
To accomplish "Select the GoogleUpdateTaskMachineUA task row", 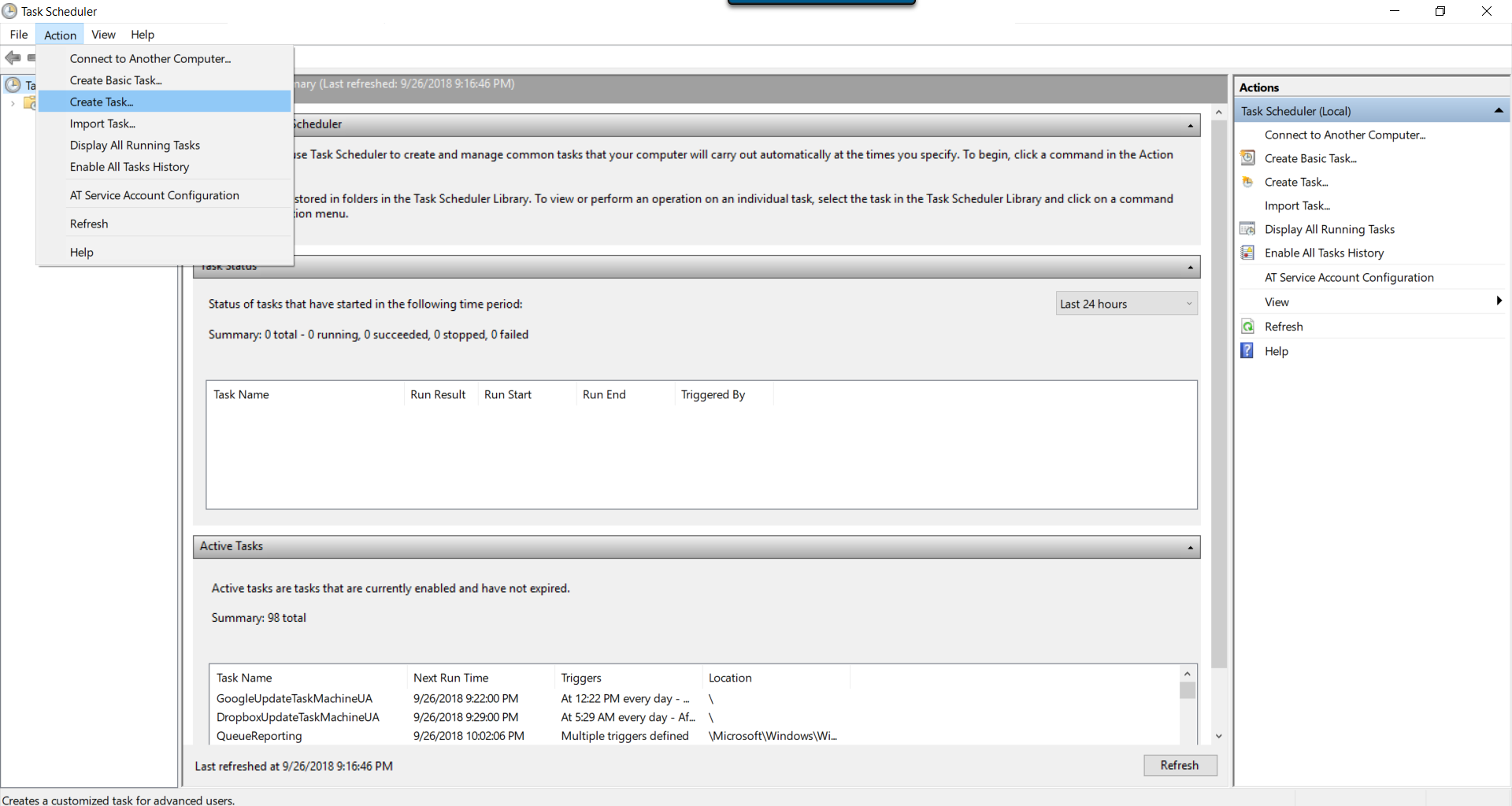I will [695, 698].
